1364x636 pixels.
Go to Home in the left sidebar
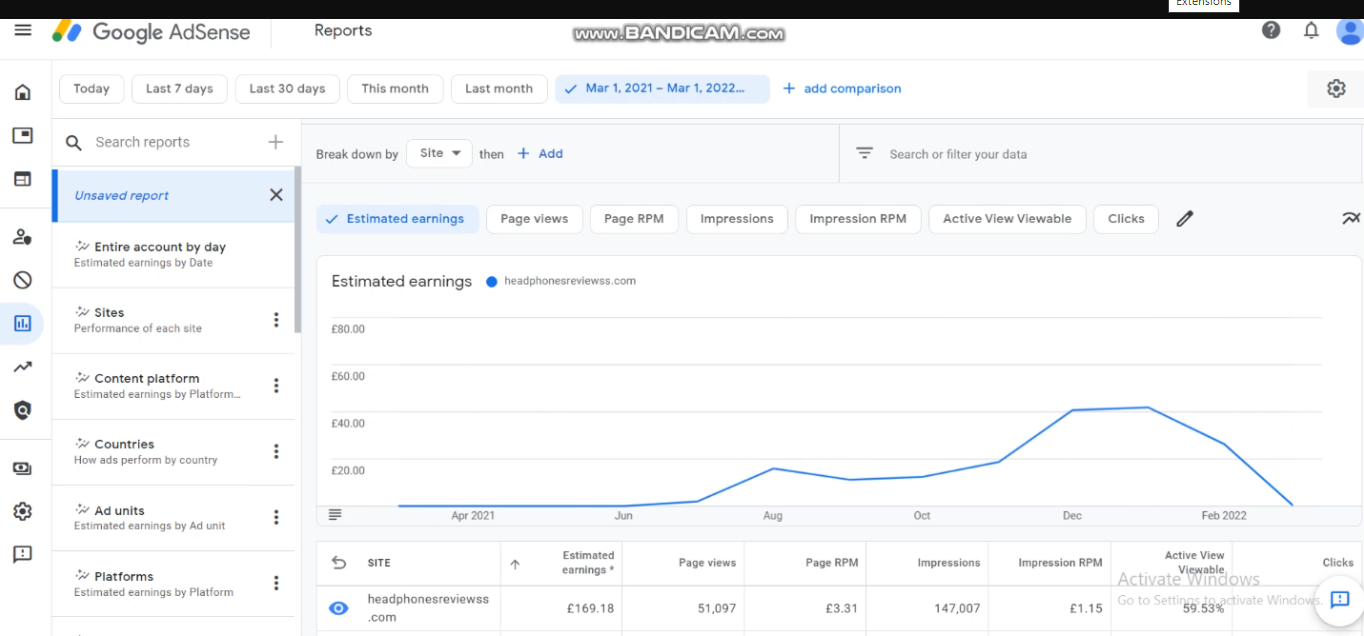point(22,92)
